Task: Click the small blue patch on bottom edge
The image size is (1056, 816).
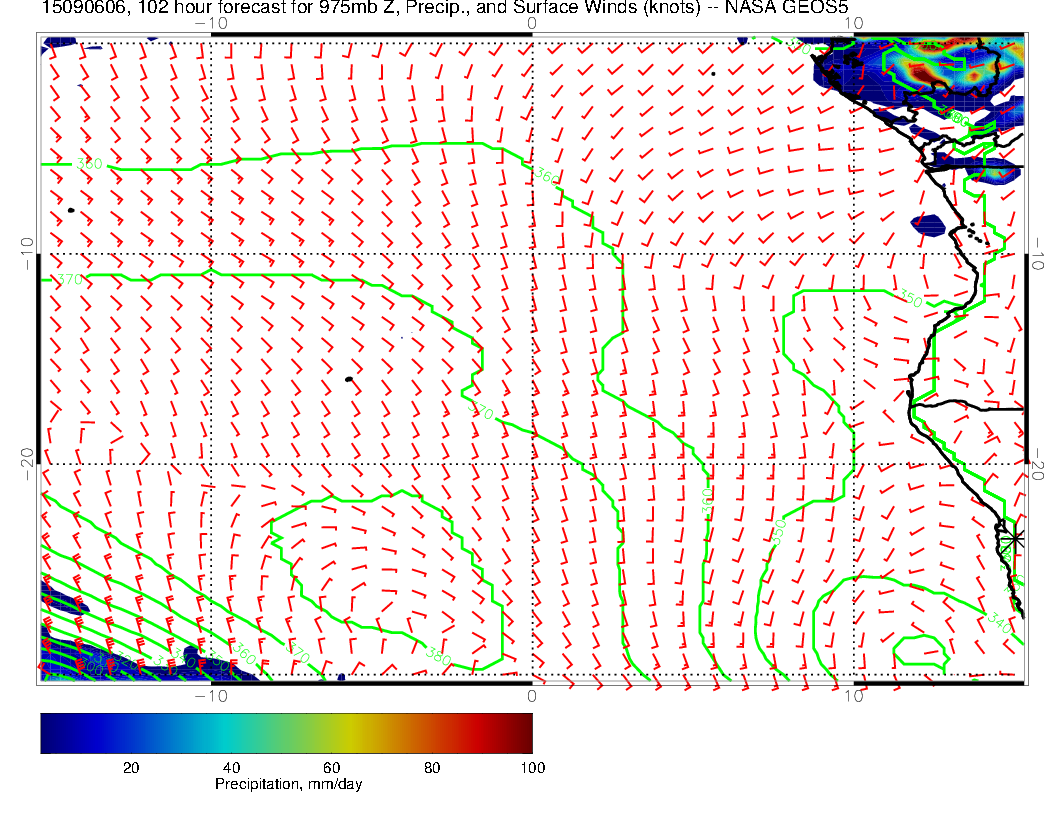Action: click(x=341, y=676)
